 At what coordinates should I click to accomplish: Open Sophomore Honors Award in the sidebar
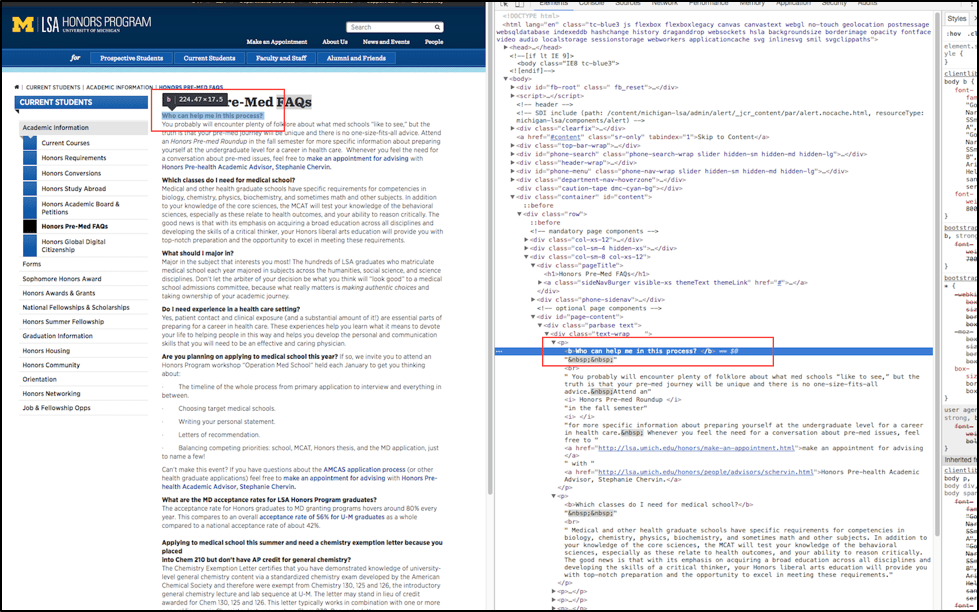click(x=62, y=279)
